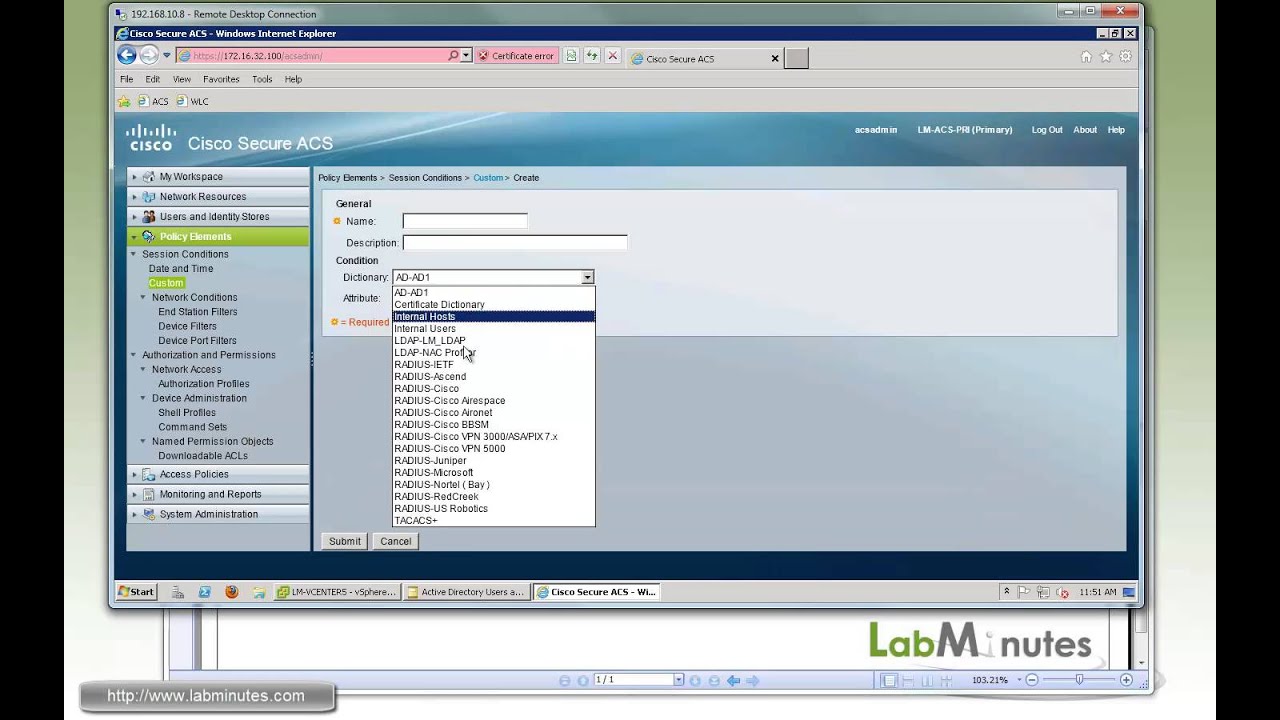Choose RADIUS-Microsoft option
Image resolution: width=1280 pixels, height=720 pixels.
point(493,473)
